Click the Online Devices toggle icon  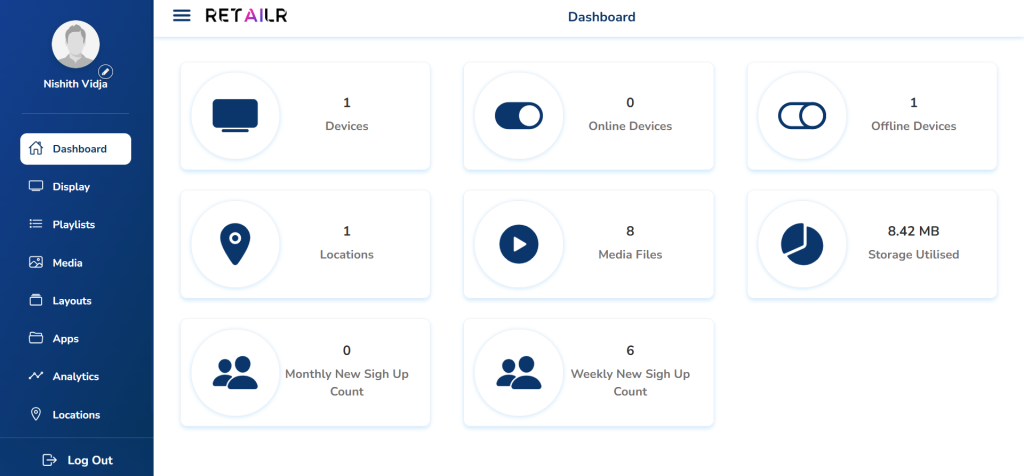tap(519, 116)
